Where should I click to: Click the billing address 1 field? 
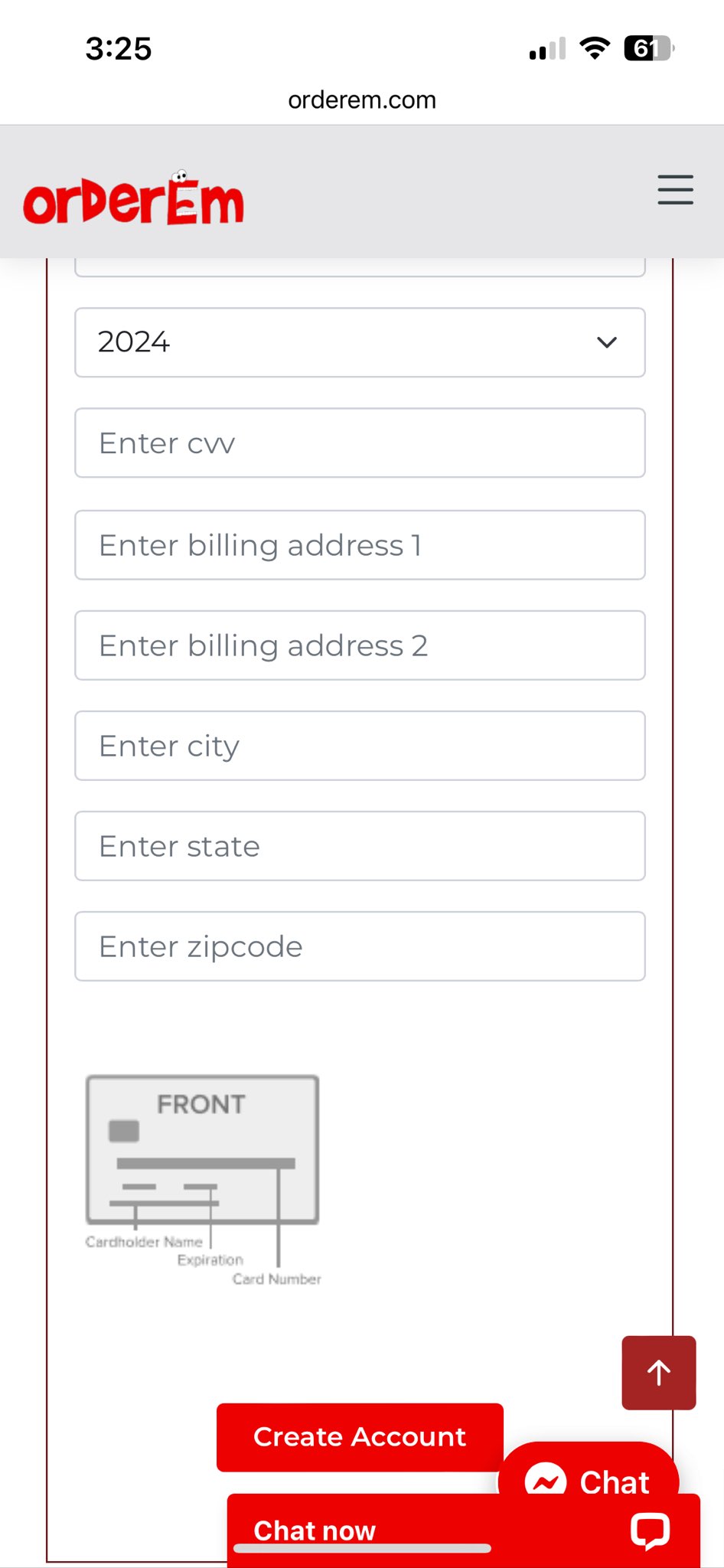point(360,545)
